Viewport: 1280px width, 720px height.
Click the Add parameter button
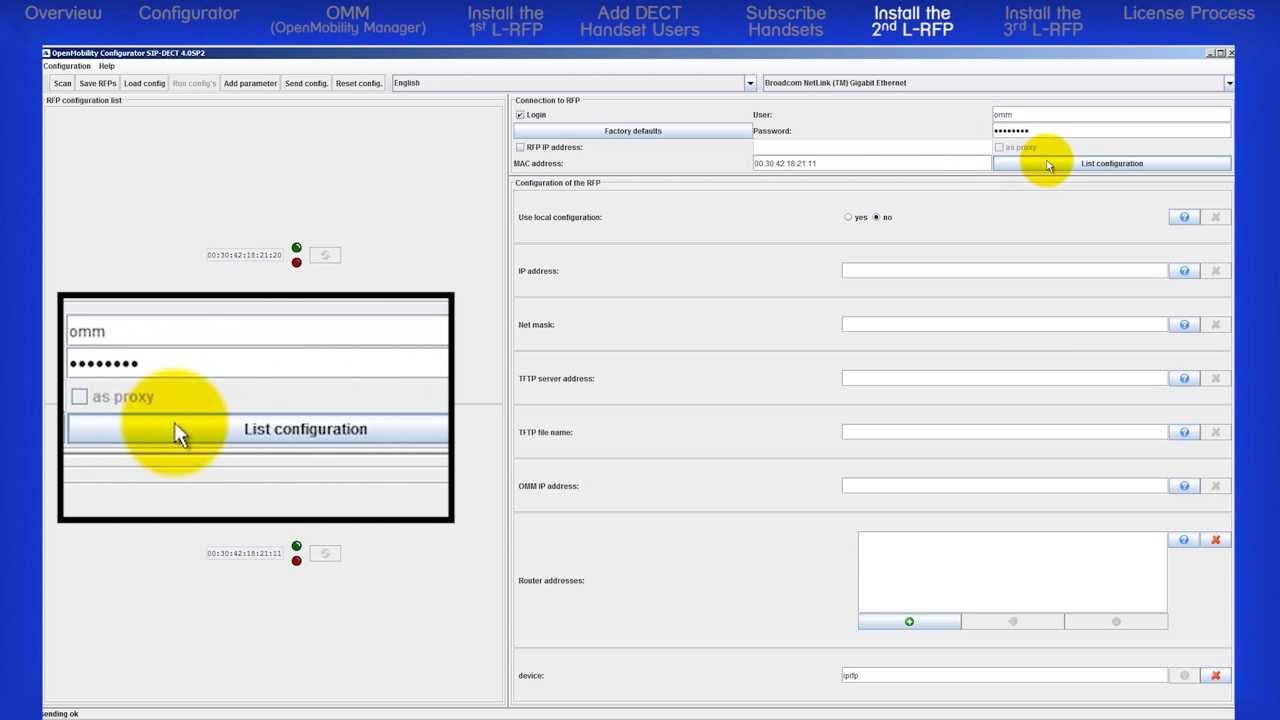click(x=250, y=83)
